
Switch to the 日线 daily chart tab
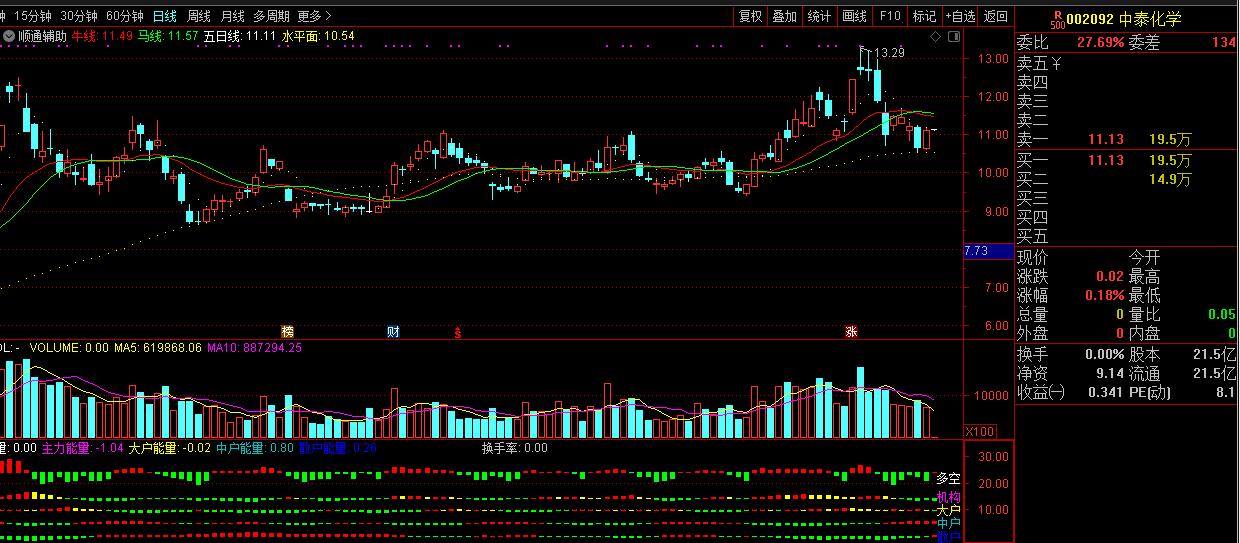(164, 16)
